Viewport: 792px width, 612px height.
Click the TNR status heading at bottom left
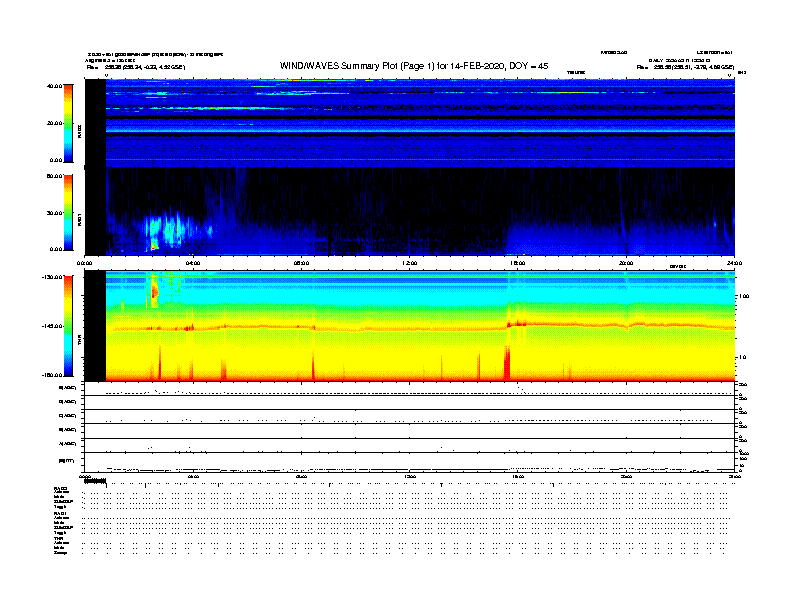[x=58, y=538]
